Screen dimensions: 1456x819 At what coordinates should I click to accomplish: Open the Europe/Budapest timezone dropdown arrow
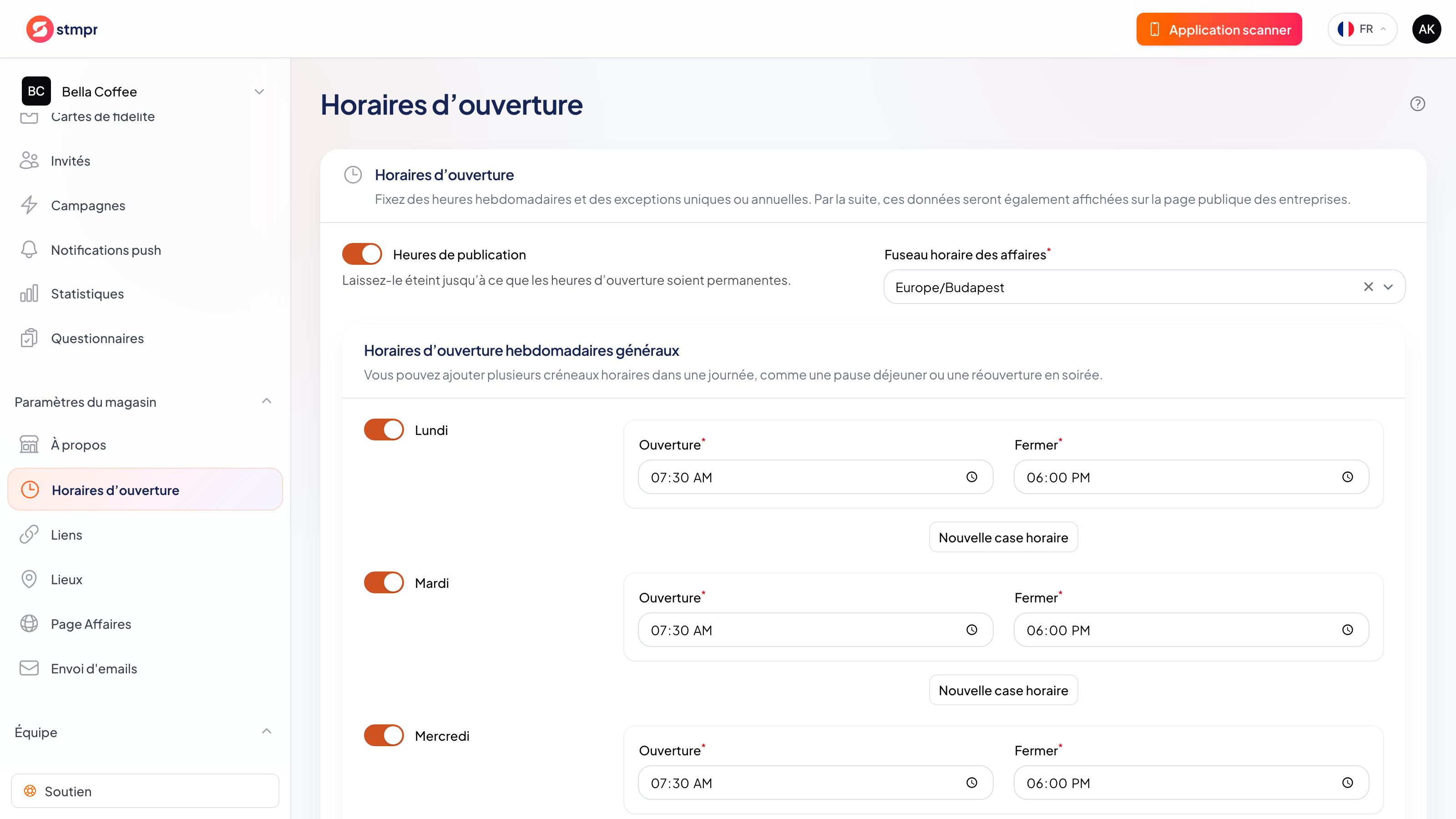1388,287
